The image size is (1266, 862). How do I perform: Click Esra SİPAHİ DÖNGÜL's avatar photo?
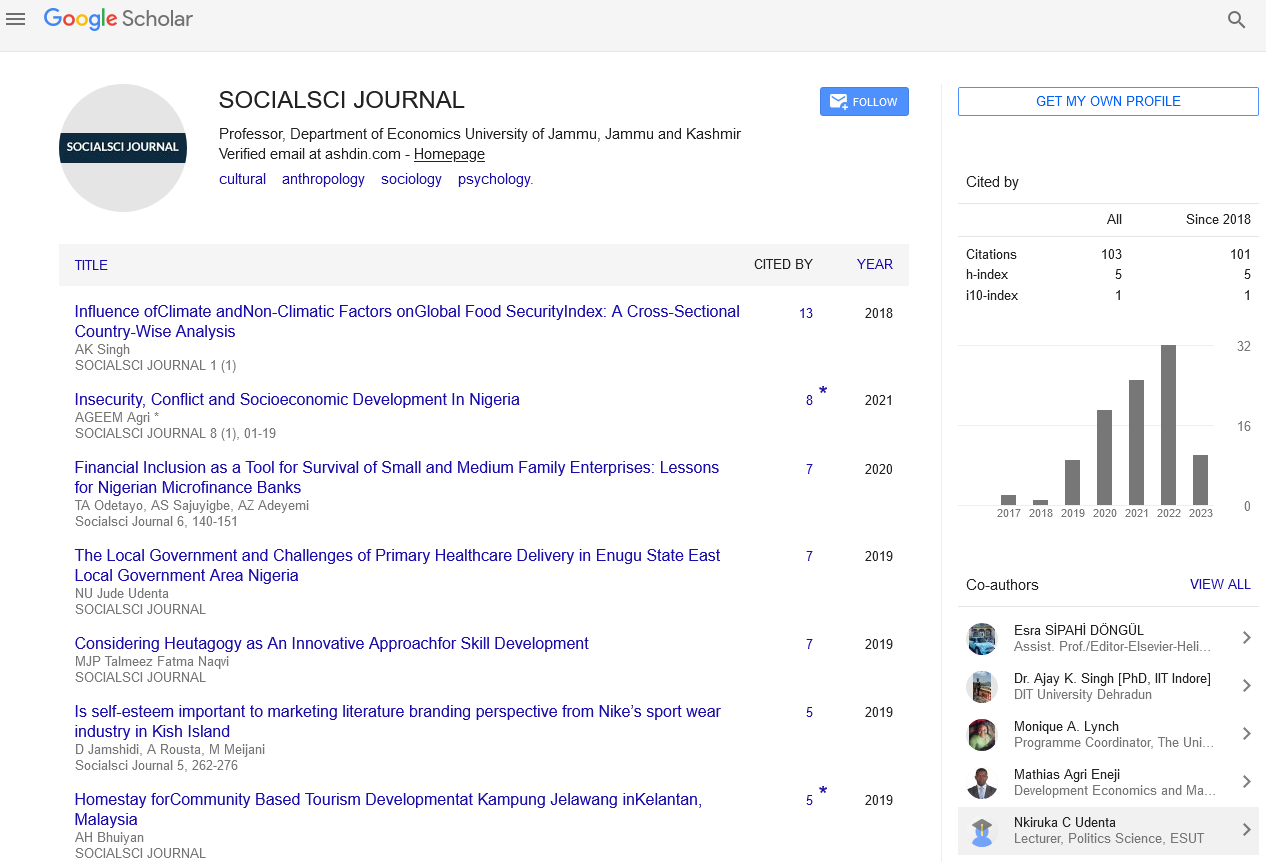pyautogui.click(x=982, y=638)
